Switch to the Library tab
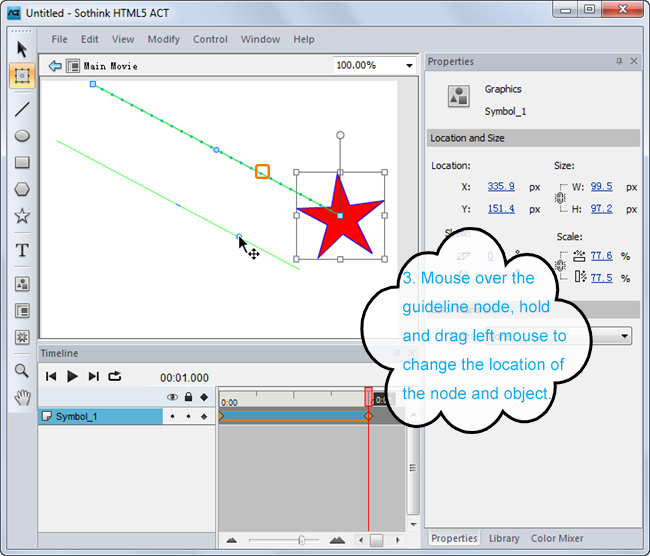This screenshot has height=556, width=650. (x=504, y=538)
